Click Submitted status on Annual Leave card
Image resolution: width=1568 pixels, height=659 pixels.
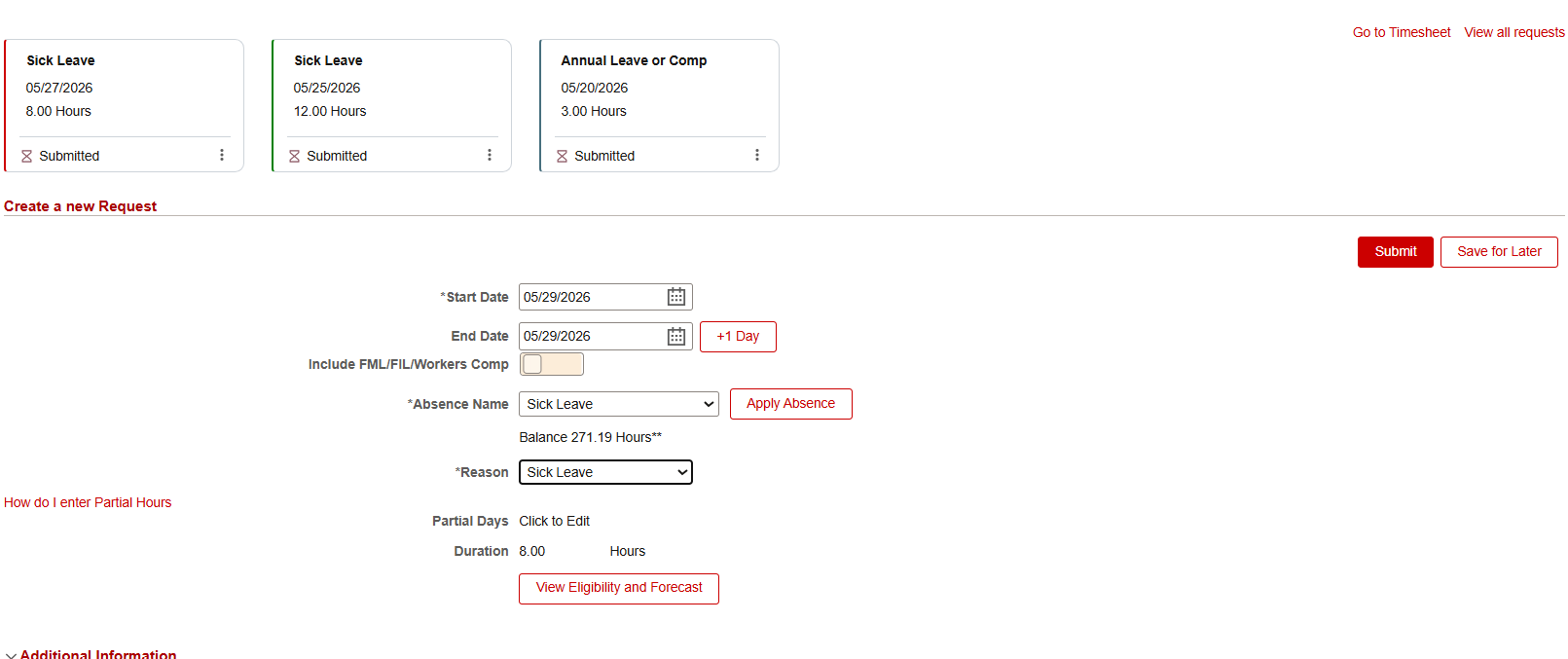[x=604, y=156]
